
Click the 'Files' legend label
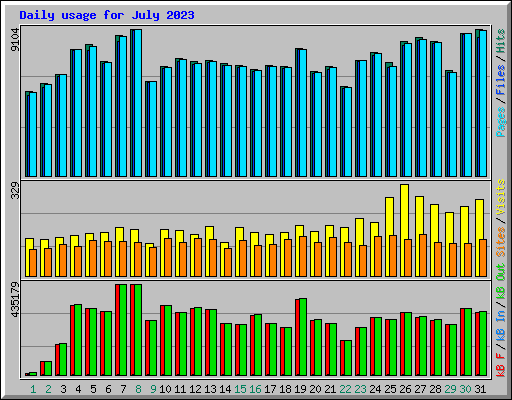click(x=501, y=80)
